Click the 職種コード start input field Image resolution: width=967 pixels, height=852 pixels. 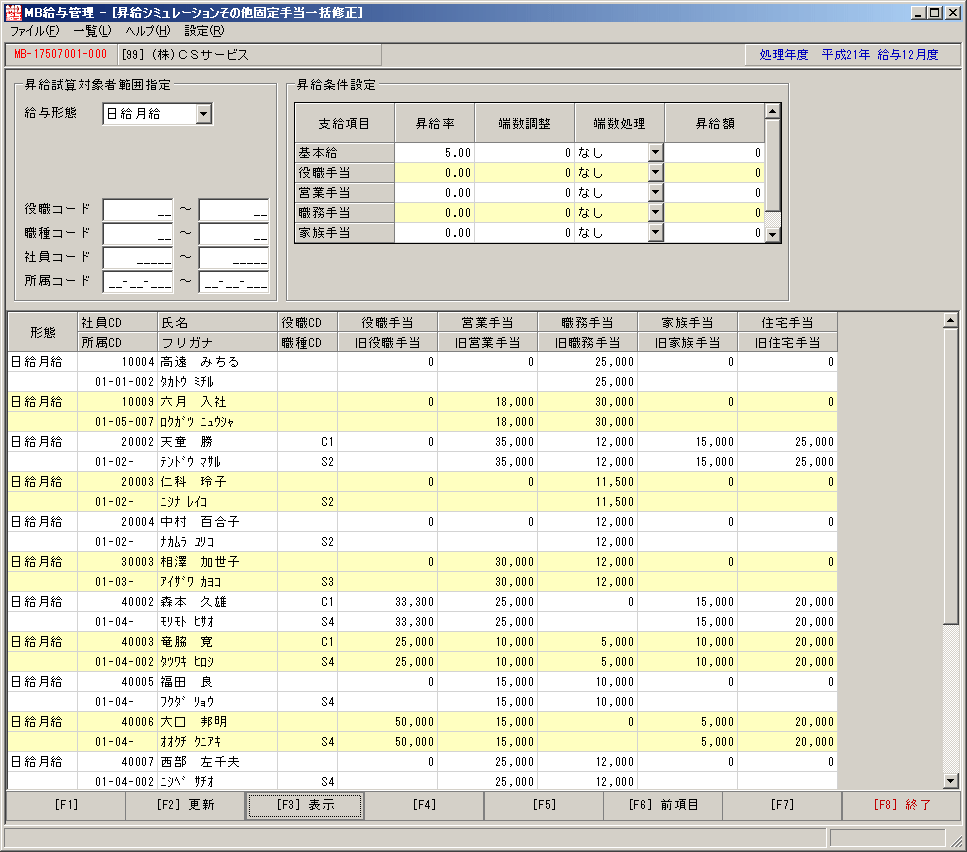click(x=138, y=234)
